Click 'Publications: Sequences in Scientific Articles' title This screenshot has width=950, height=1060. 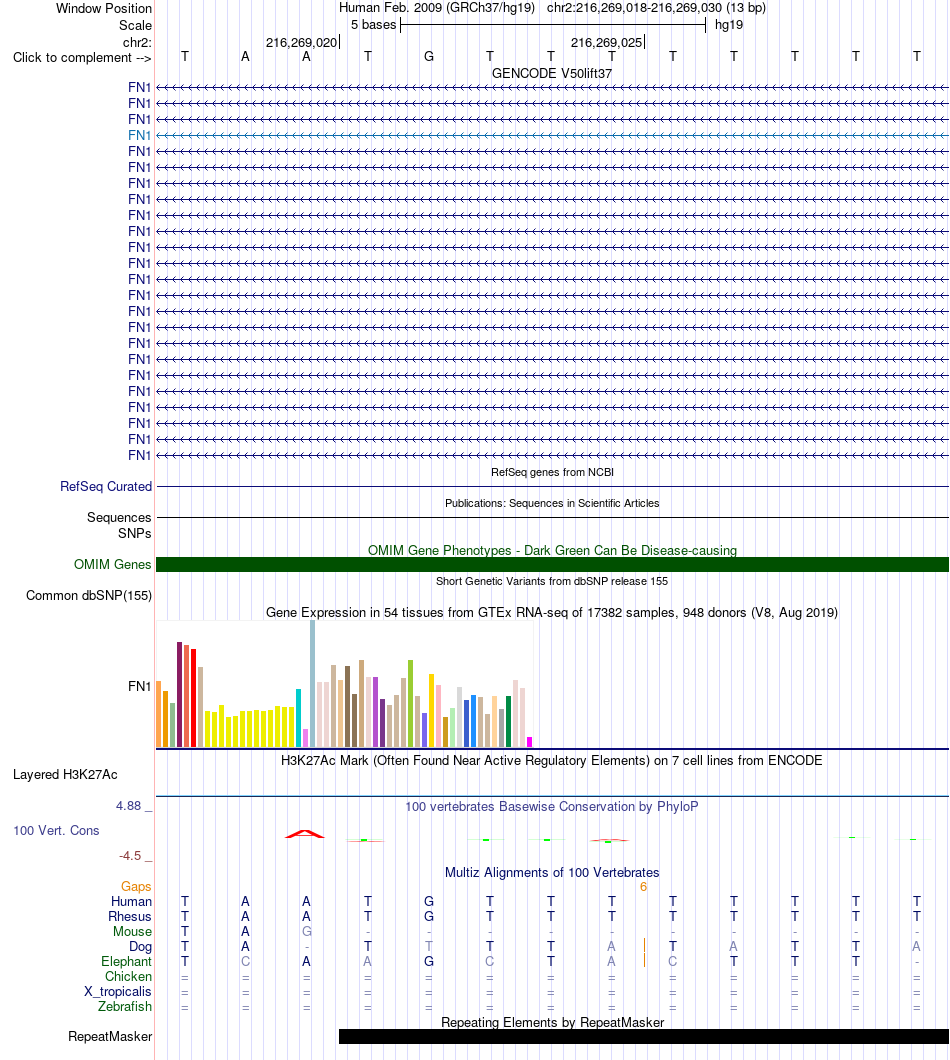point(552,503)
